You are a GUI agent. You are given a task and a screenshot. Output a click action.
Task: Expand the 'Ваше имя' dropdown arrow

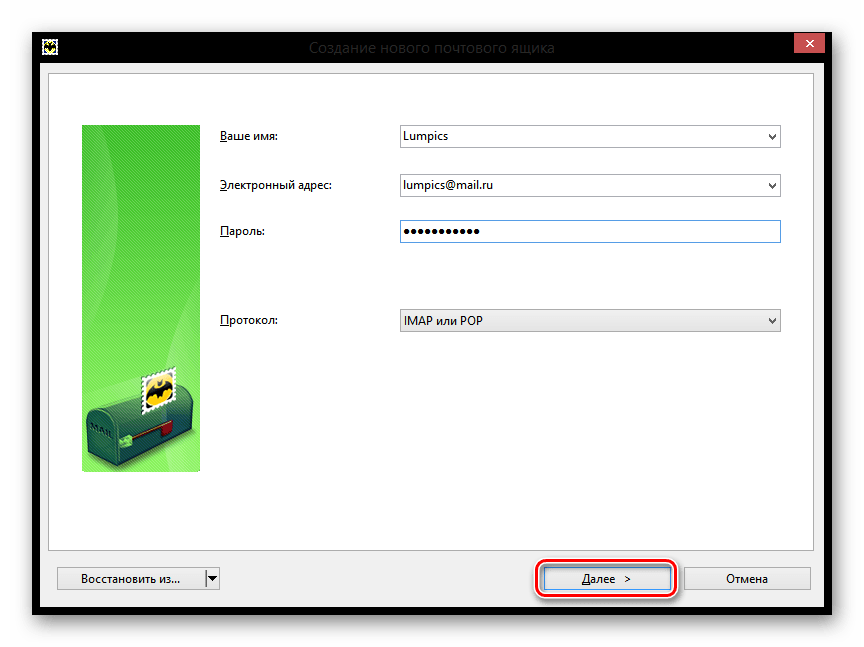[771, 136]
